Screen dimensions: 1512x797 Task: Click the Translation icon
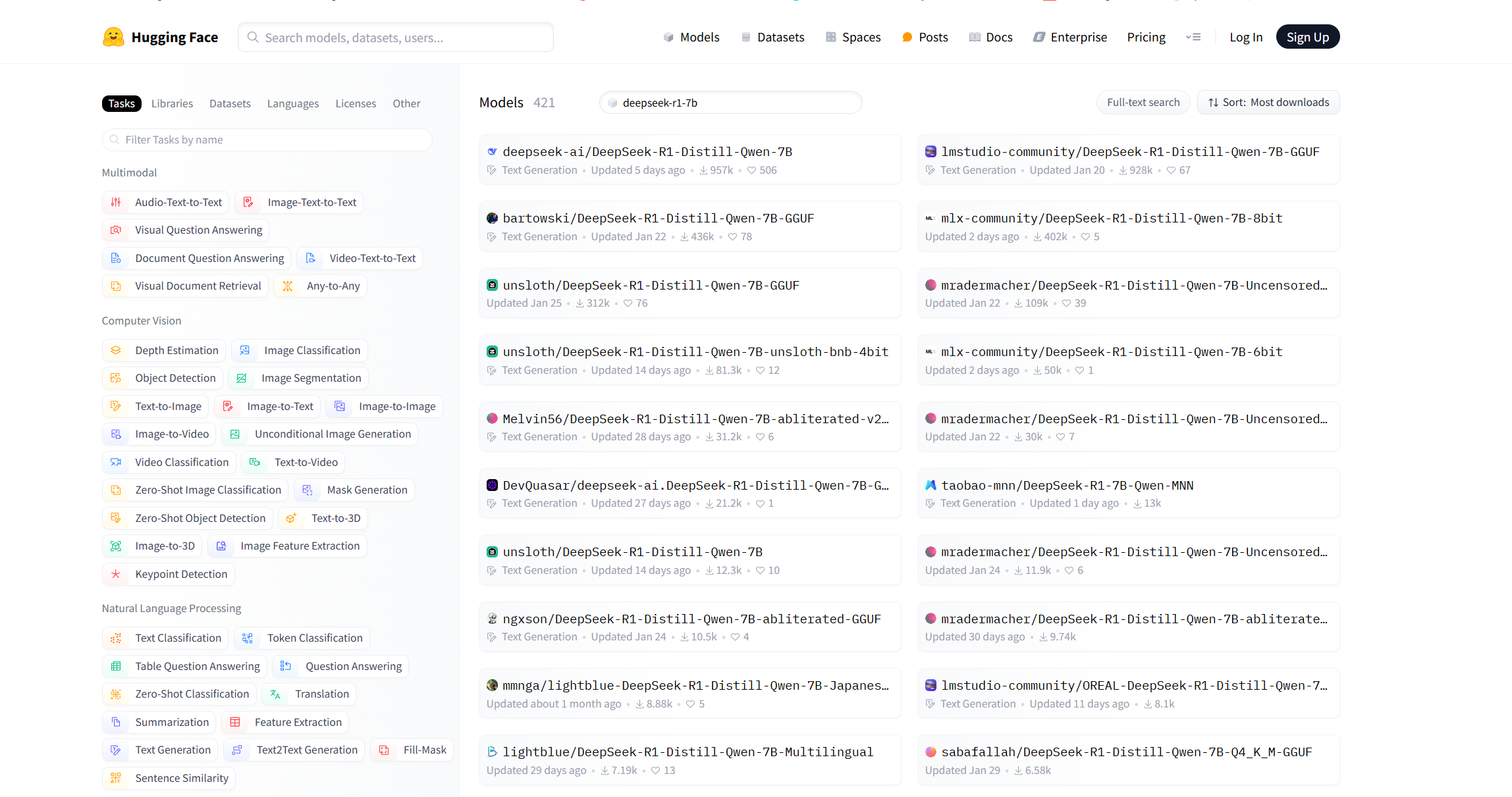(x=275, y=694)
